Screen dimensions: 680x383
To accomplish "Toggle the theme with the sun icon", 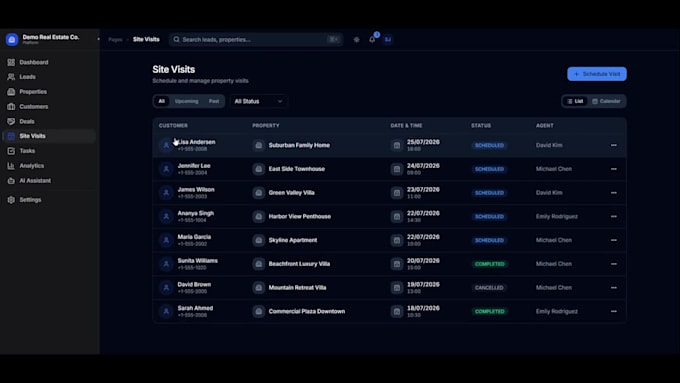I will coord(356,39).
